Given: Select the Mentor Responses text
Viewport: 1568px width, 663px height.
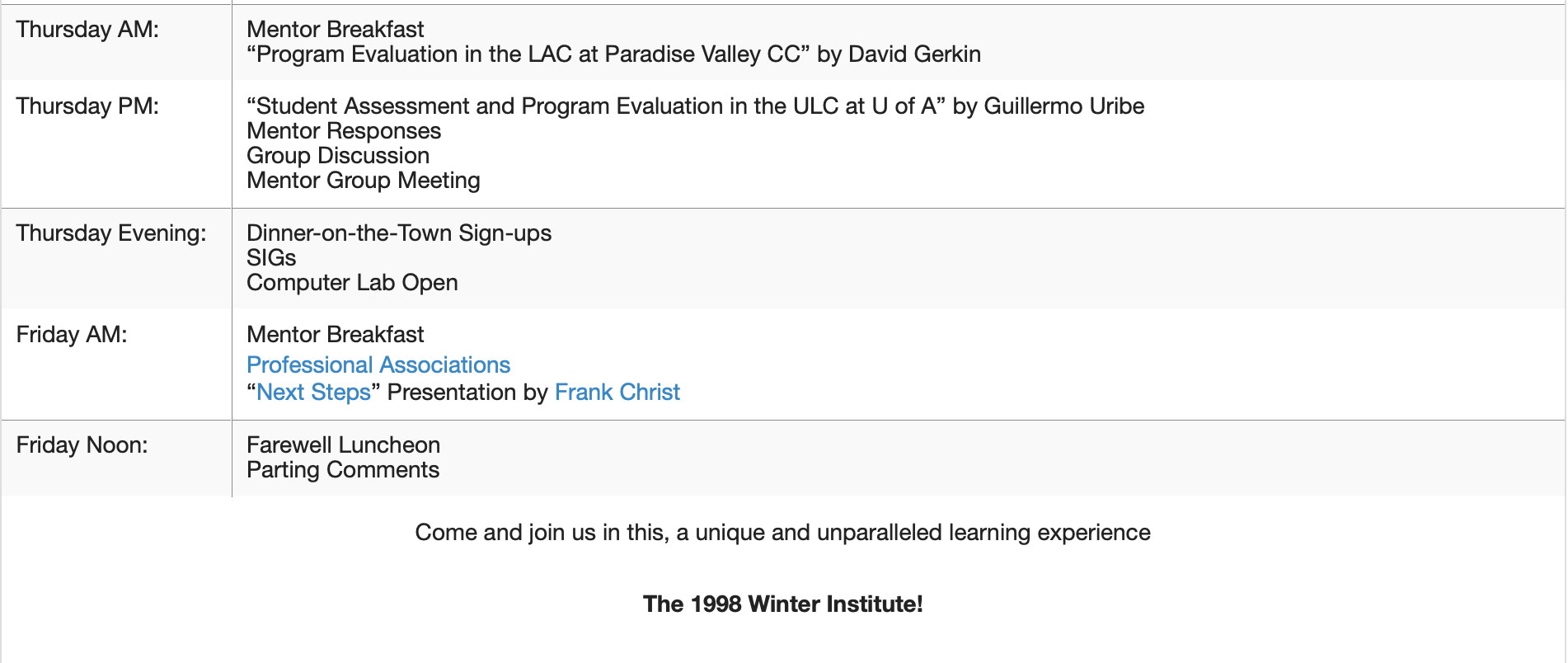Looking at the screenshot, I should tap(344, 131).
